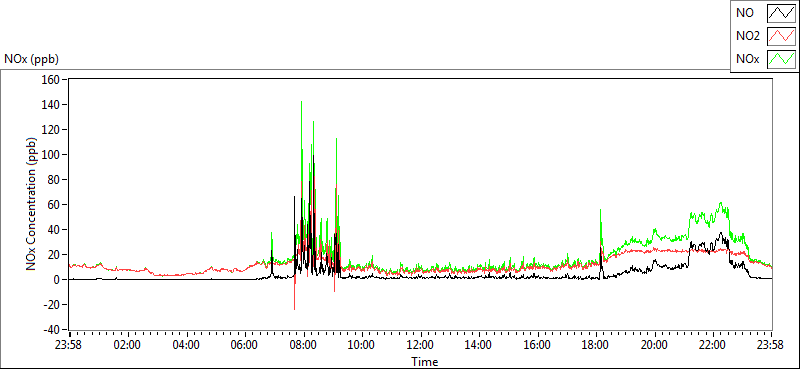Viewport: 800px width, 369px height.
Task: Click the 18:00 time axis label
Action: 596,344
